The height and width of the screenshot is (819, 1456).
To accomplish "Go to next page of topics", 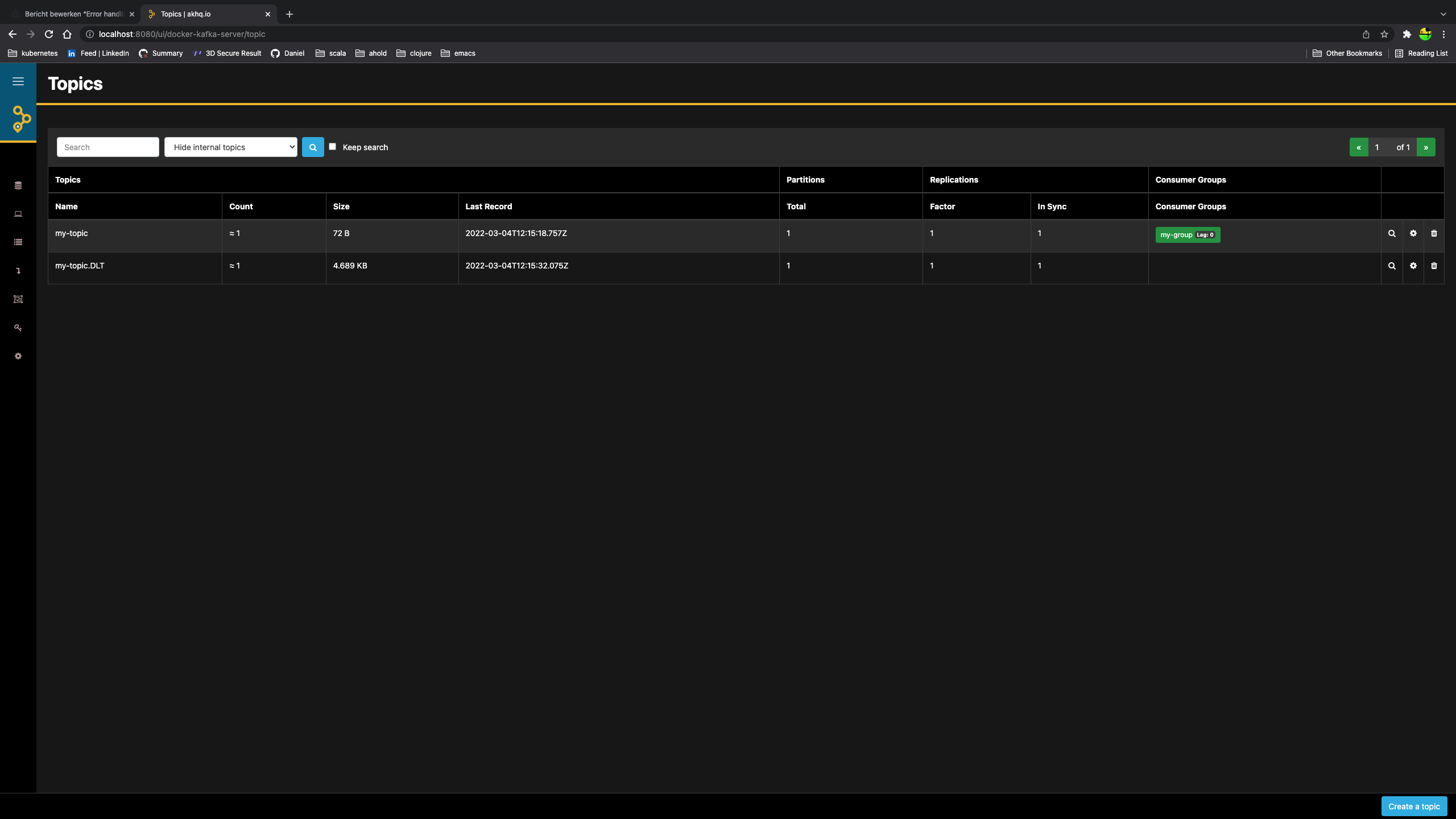I will pos(1426,147).
